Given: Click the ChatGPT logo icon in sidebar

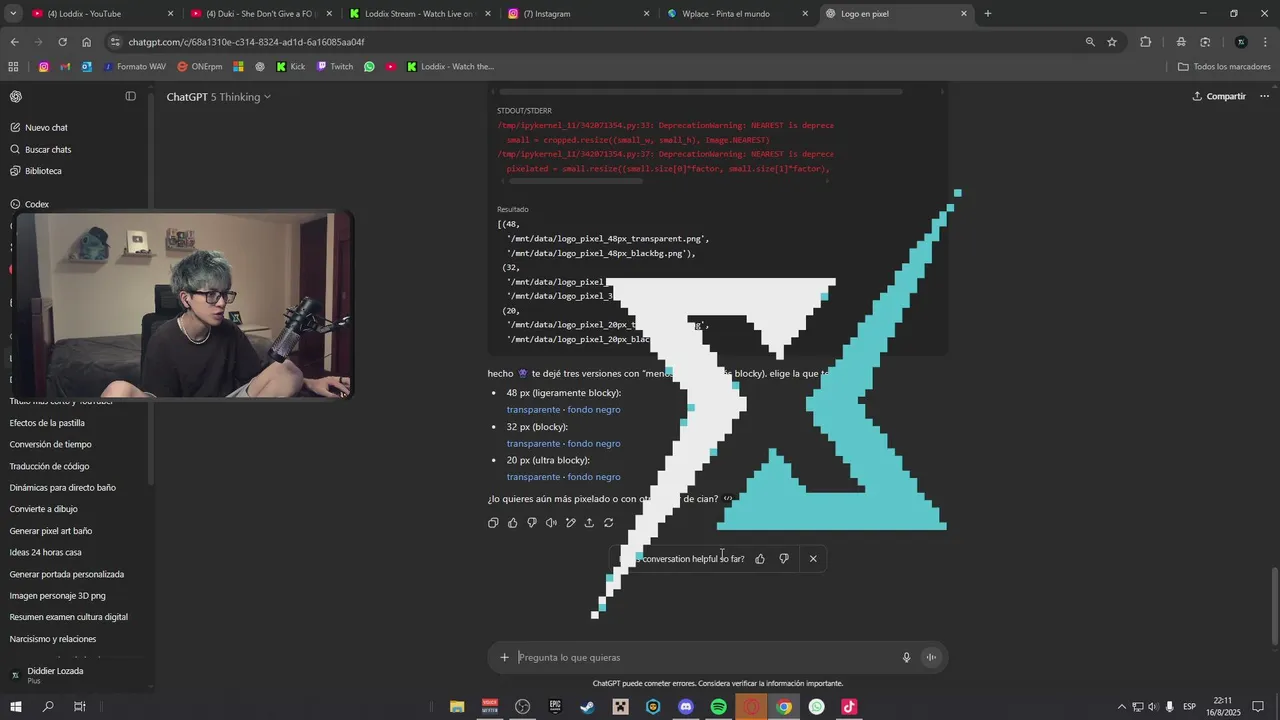Looking at the screenshot, I should 16,96.
